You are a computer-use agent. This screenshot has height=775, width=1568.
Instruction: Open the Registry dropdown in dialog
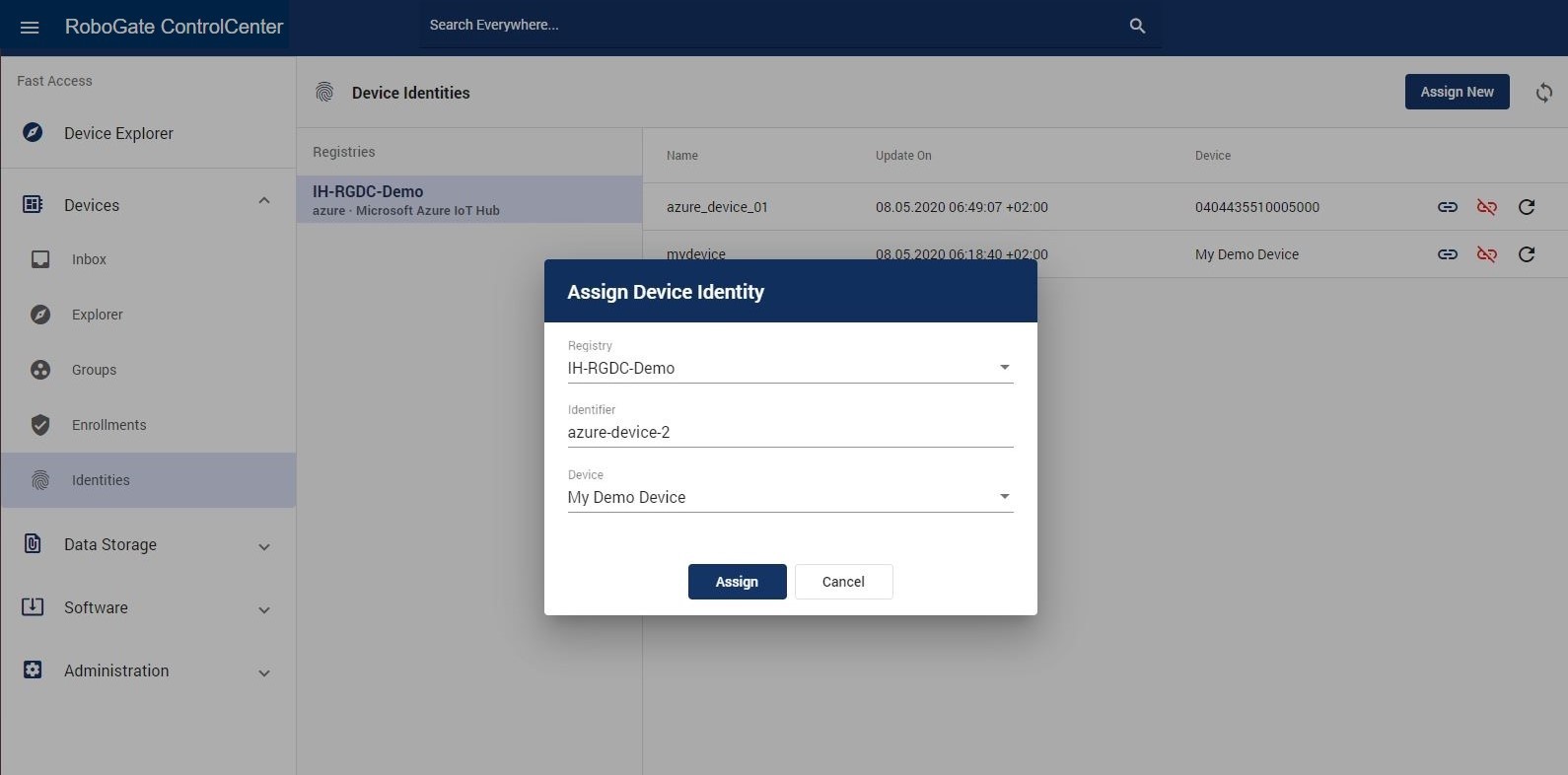coord(790,368)
